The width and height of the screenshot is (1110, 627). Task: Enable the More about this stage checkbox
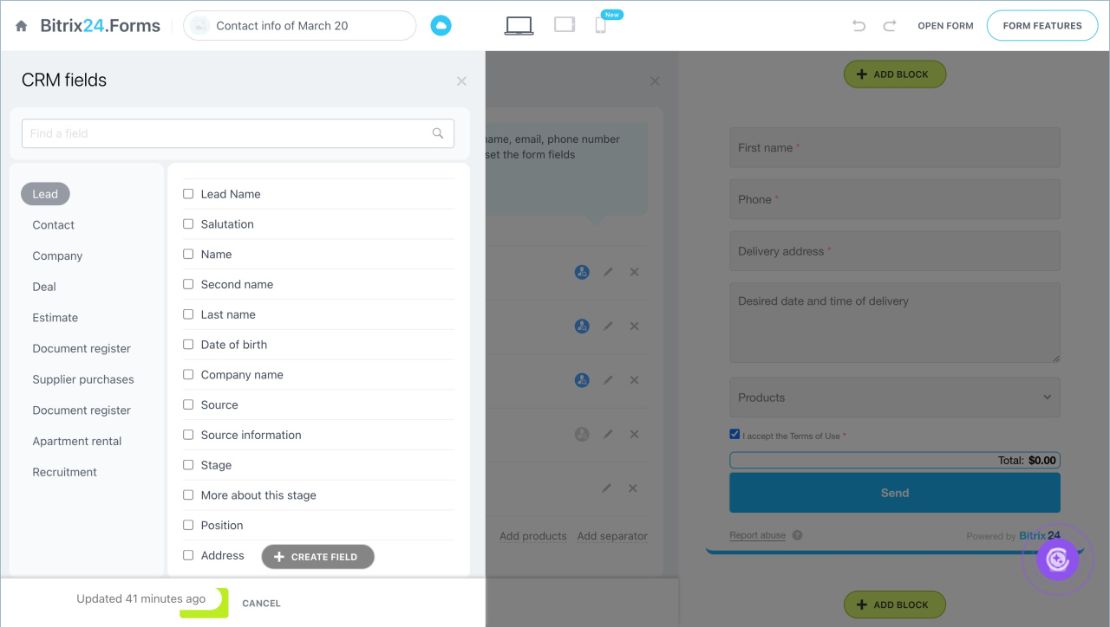[x=188, y=495]
